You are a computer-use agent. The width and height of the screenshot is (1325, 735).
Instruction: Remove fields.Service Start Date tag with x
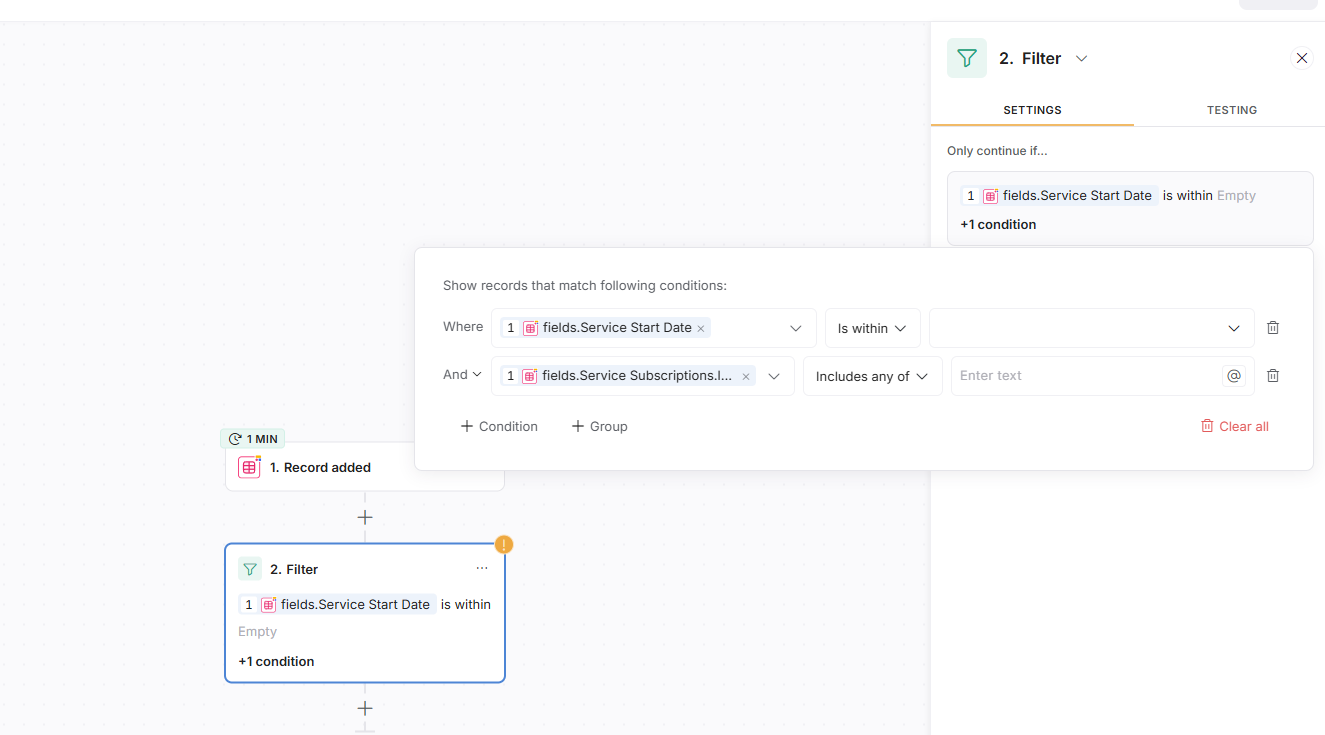coord(701,328)
